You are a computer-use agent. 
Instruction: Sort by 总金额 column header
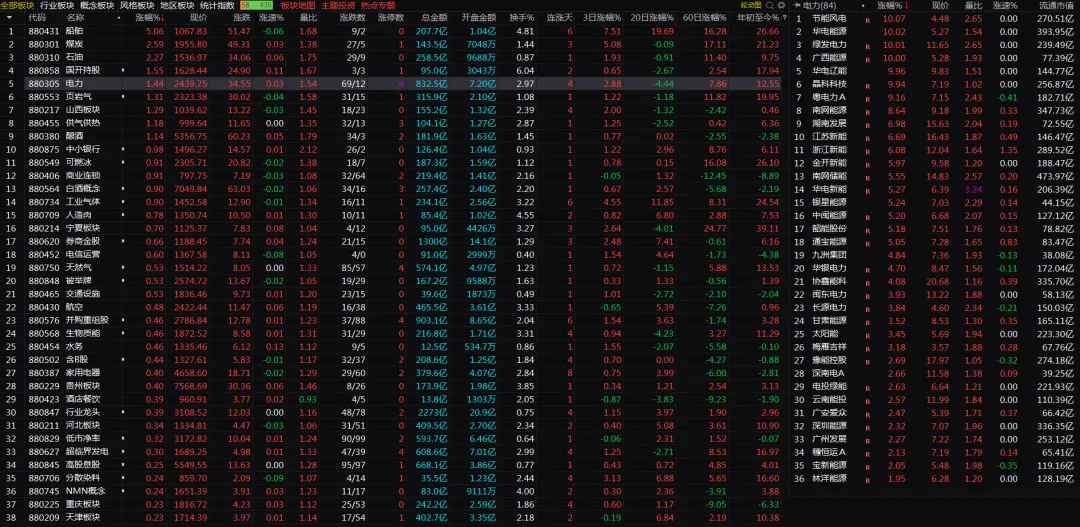pos(435,17)
